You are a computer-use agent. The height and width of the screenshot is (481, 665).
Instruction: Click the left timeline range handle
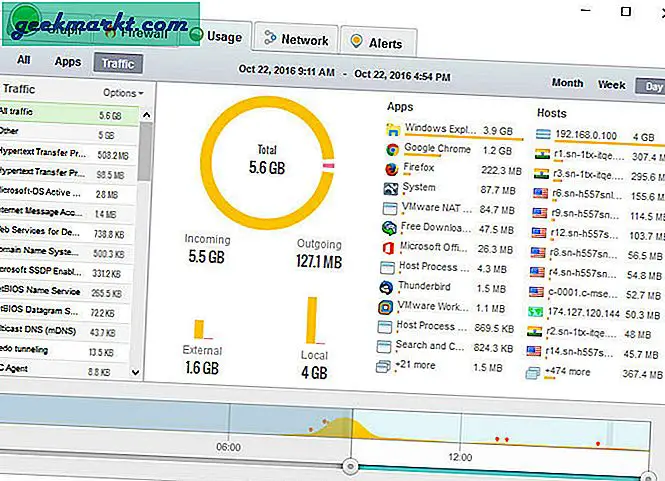click(350, 466)
